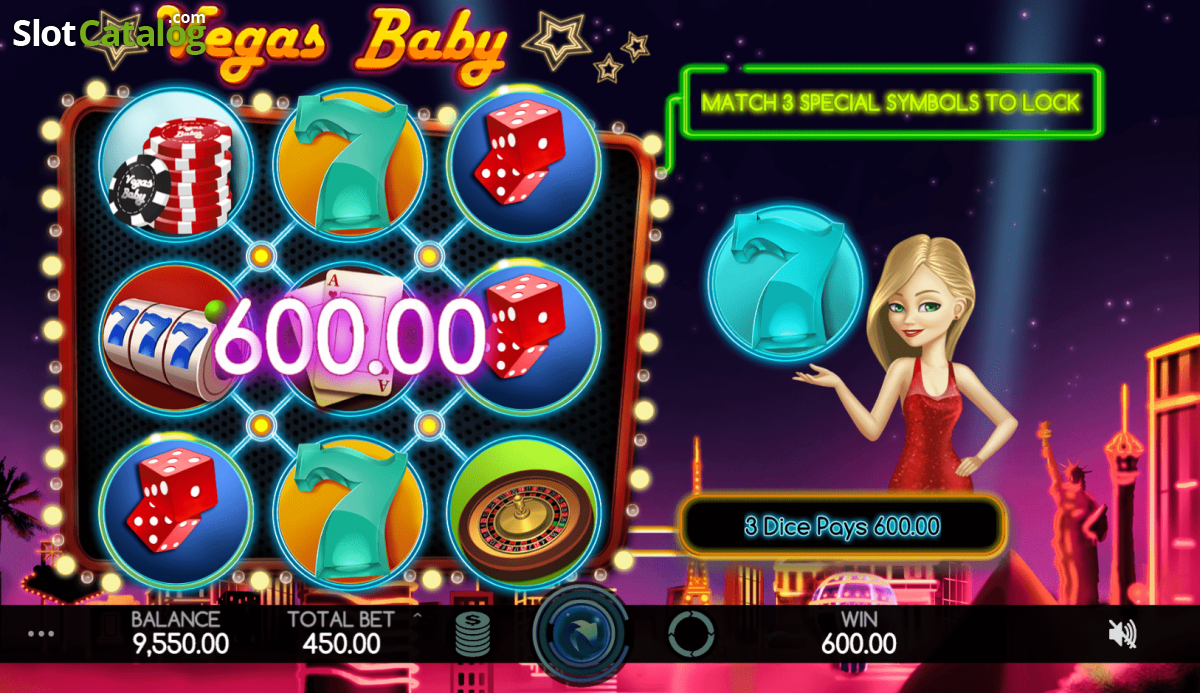Click the central spin button
Viewport: 1200px width, 693px height.
(582, 634)
